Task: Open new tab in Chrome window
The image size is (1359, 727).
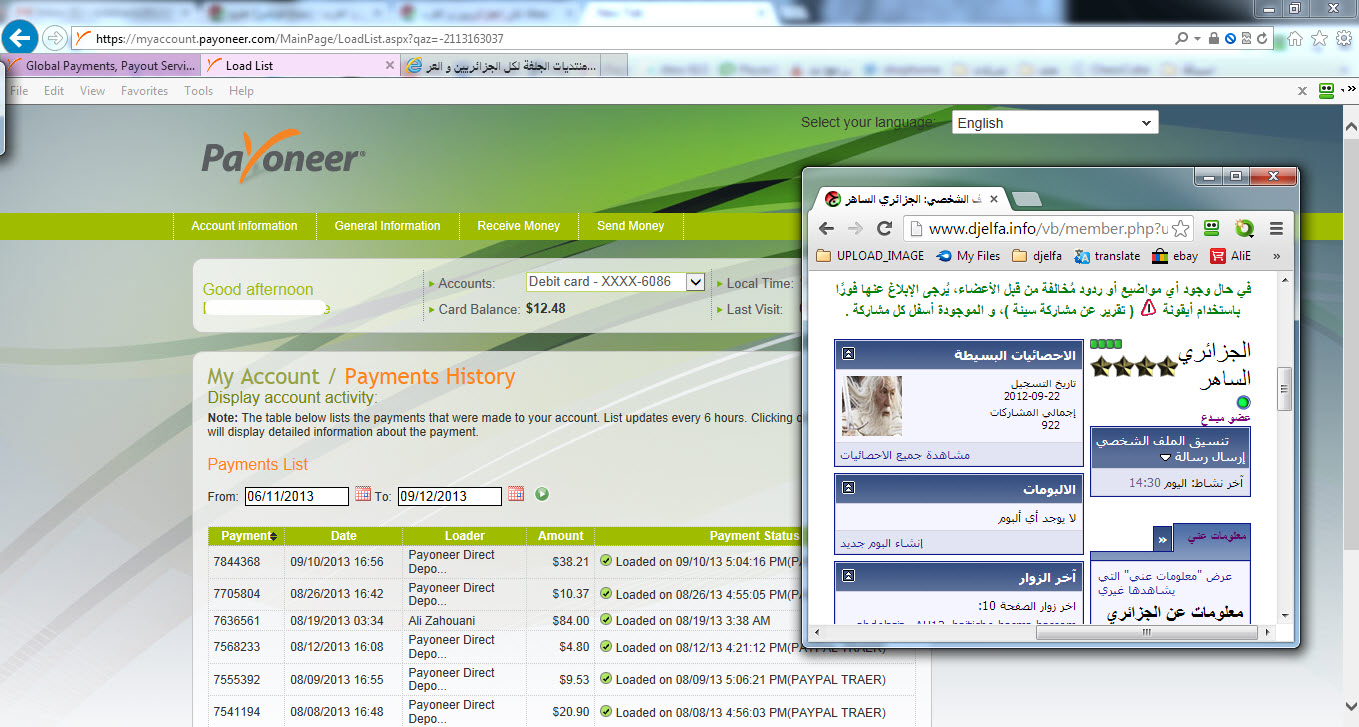Action: 1027,198
